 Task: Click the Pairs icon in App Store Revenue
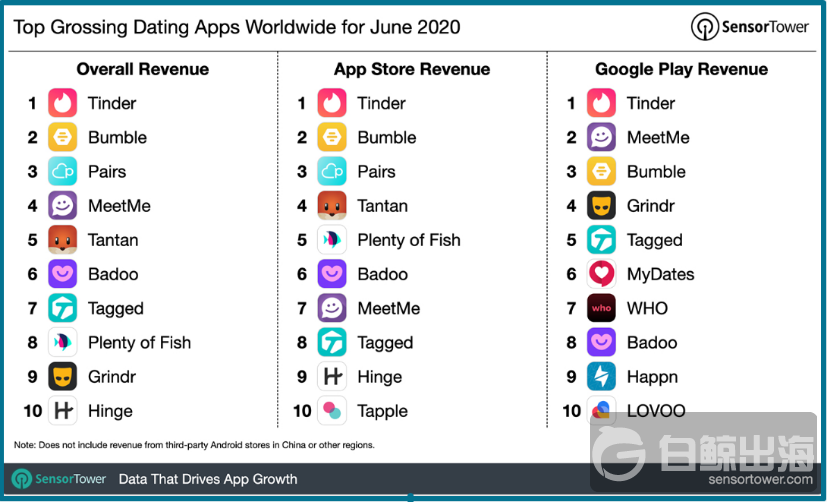(332, 171)
